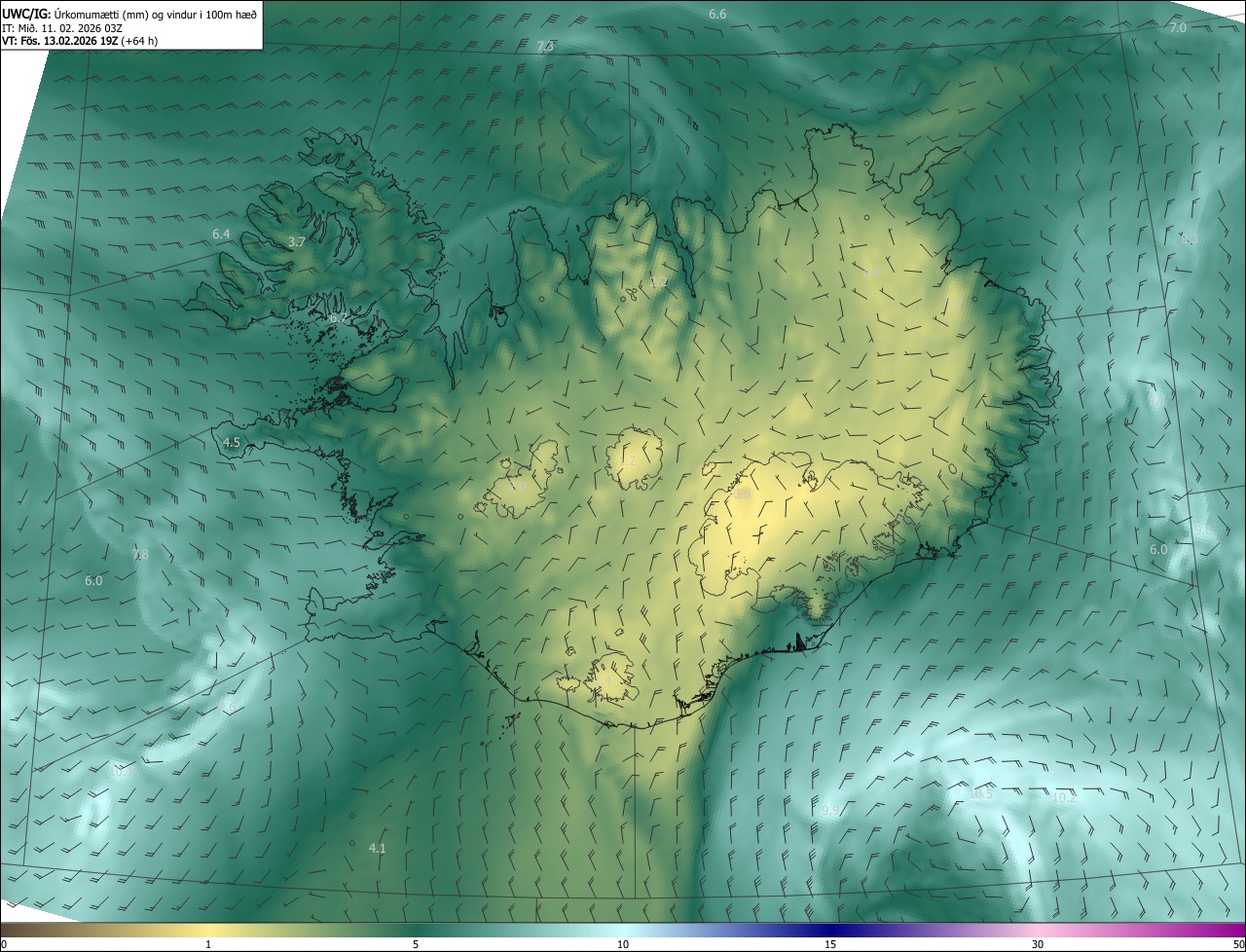Click the 9.4 value label
1246x952 pixels.
click(x=1156, y=400)
